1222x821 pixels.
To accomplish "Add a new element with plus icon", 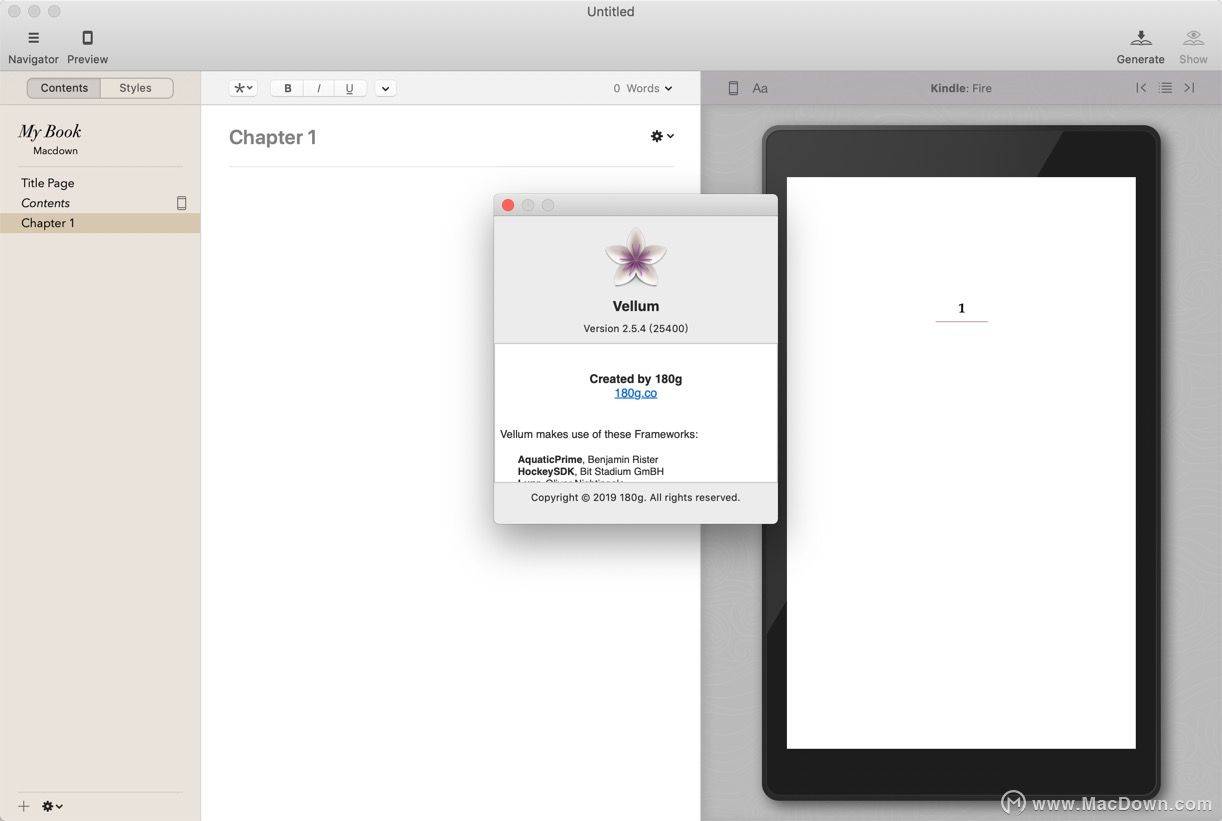I will pos(24,806).
